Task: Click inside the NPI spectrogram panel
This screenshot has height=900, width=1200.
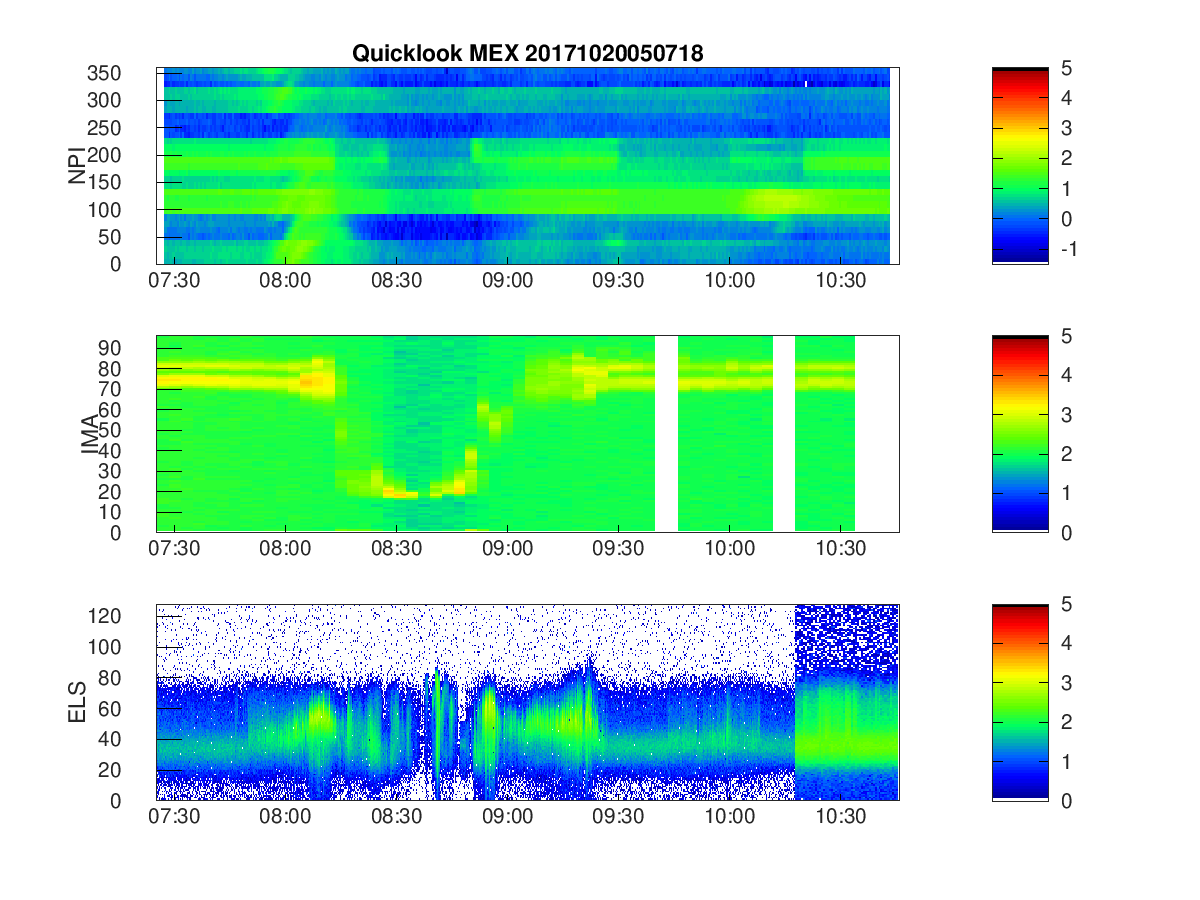Action: [527, 166]
